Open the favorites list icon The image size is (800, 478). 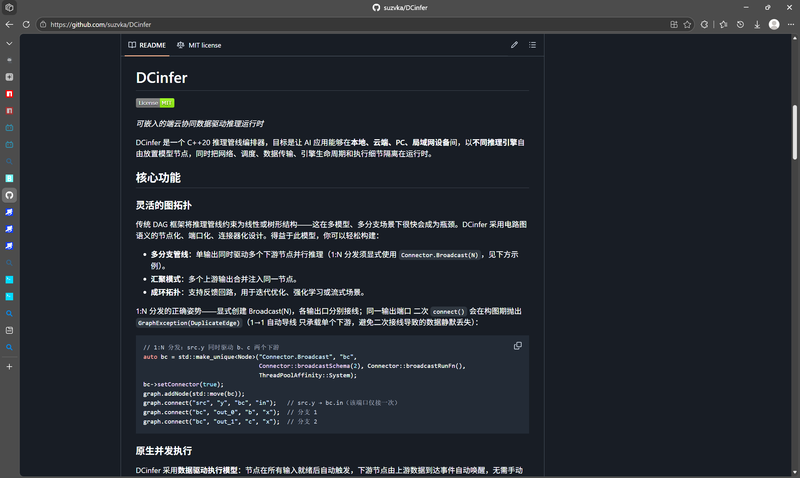(723, 24)
